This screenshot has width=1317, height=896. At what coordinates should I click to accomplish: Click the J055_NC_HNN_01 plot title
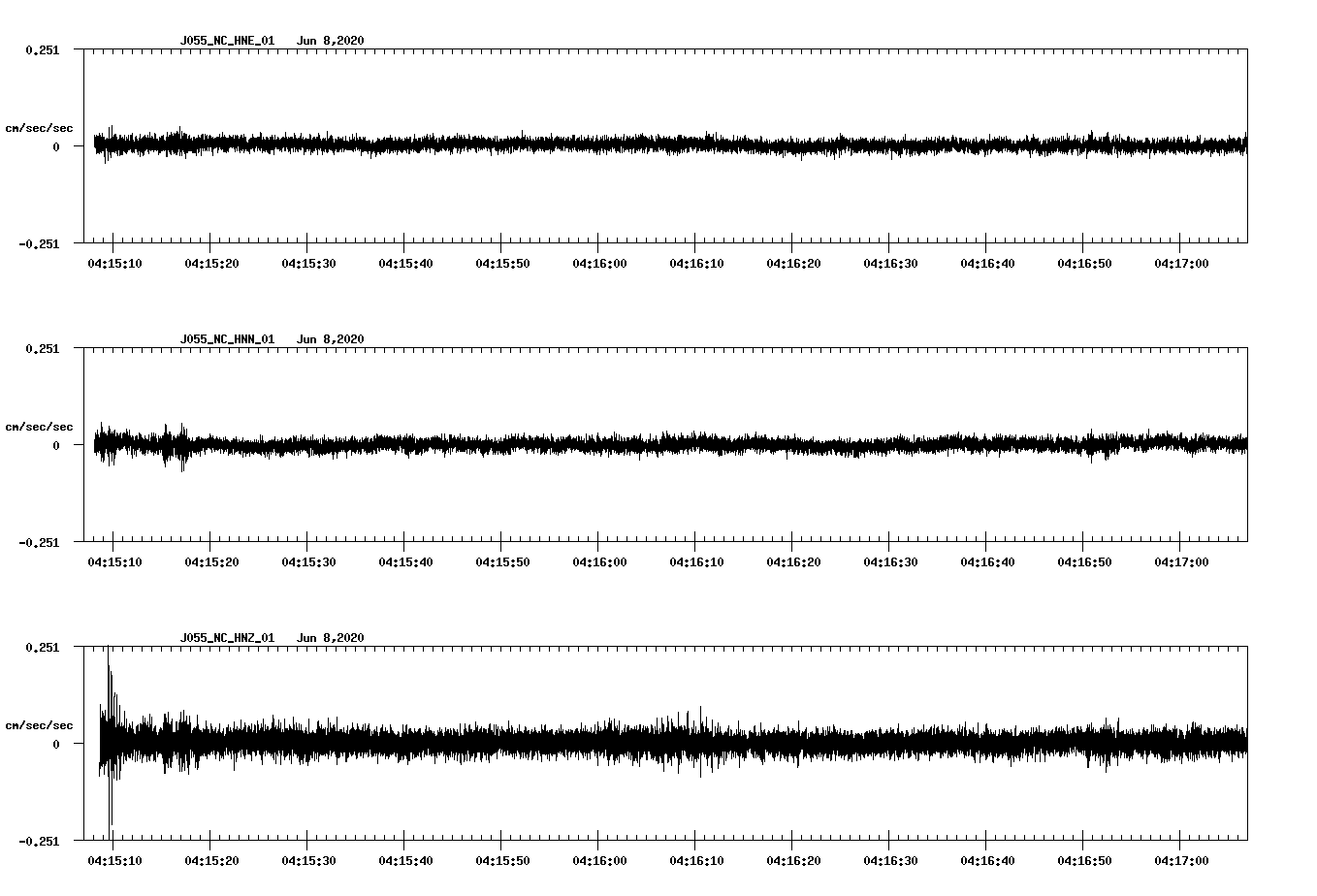coord(227,339)
